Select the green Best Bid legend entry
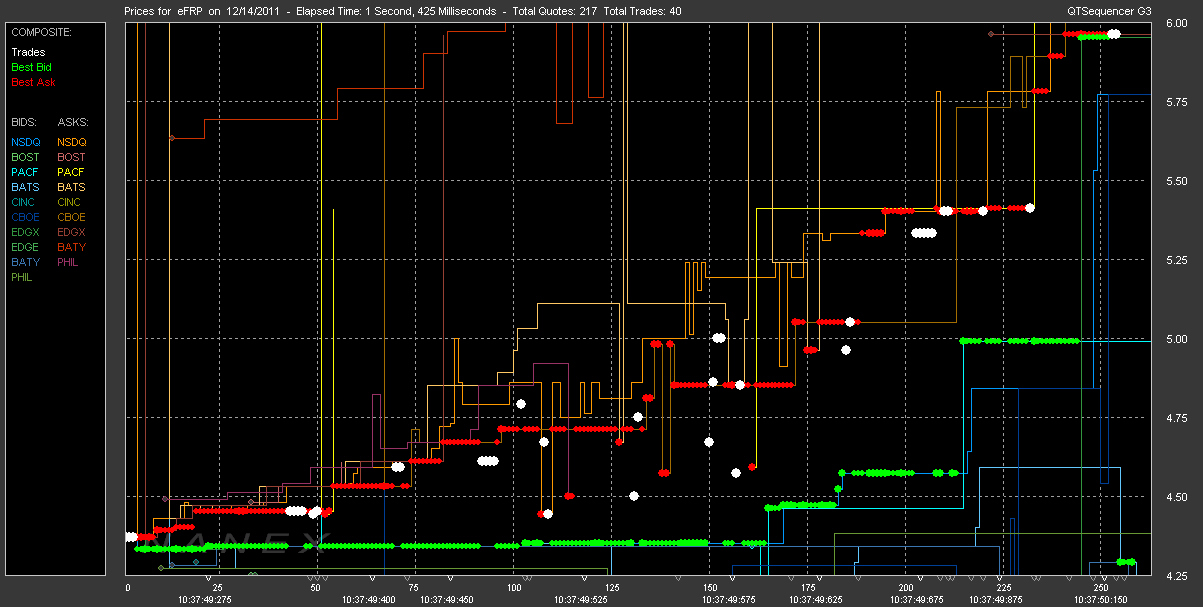This screenshot has height=607, width=1203. [x=30, y=67]
